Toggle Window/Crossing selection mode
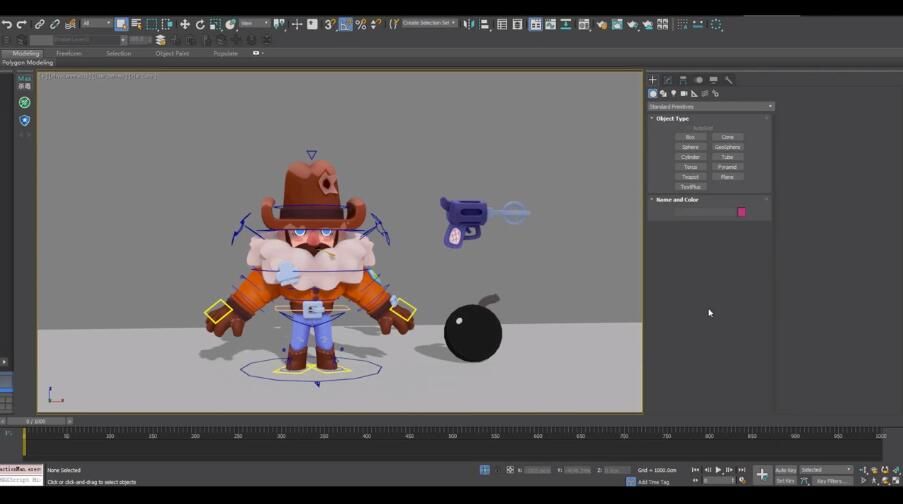The image size is (903, 504). (x=167, y=24)
